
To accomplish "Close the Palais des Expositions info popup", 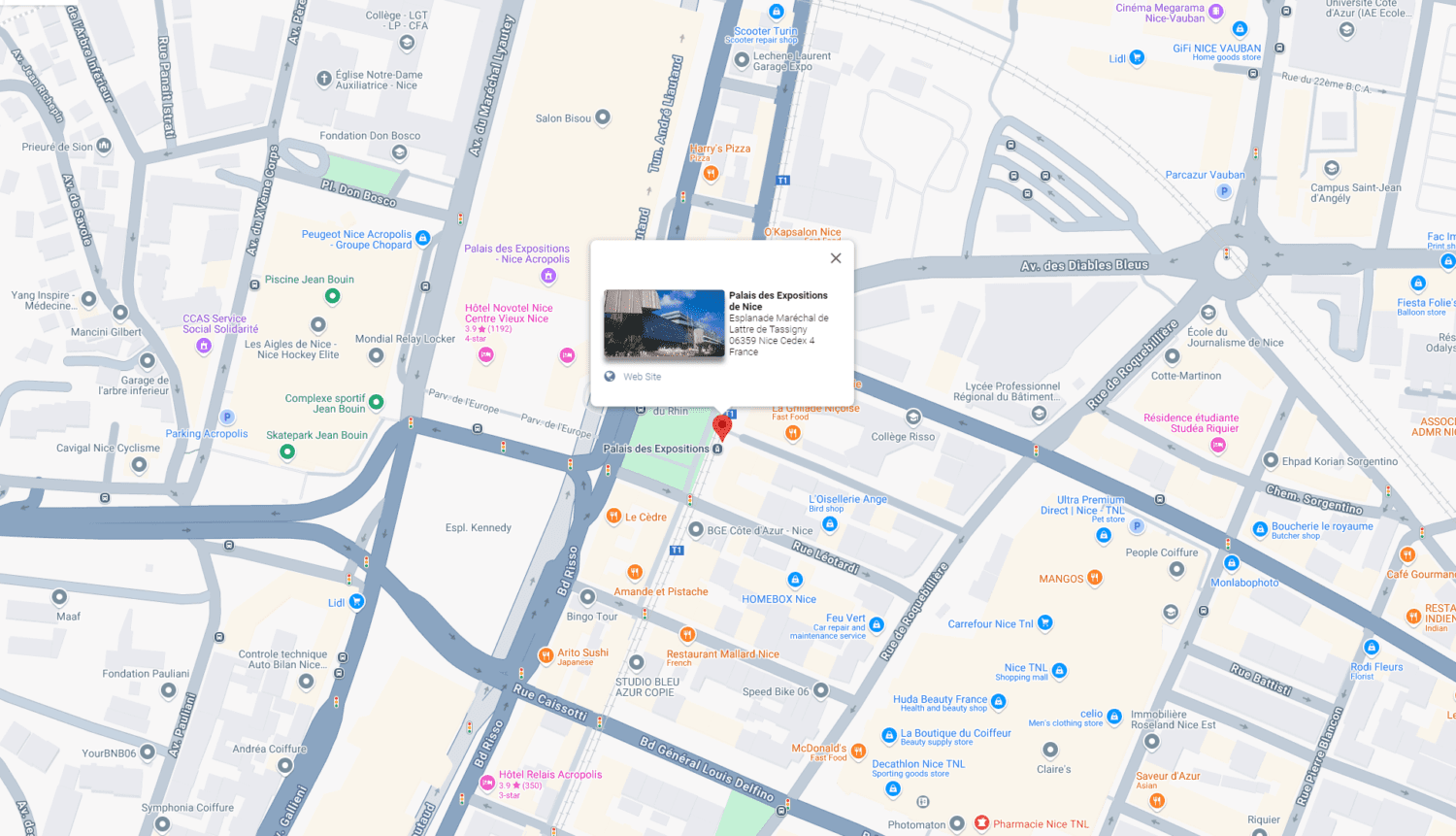I will pos(836,258).
